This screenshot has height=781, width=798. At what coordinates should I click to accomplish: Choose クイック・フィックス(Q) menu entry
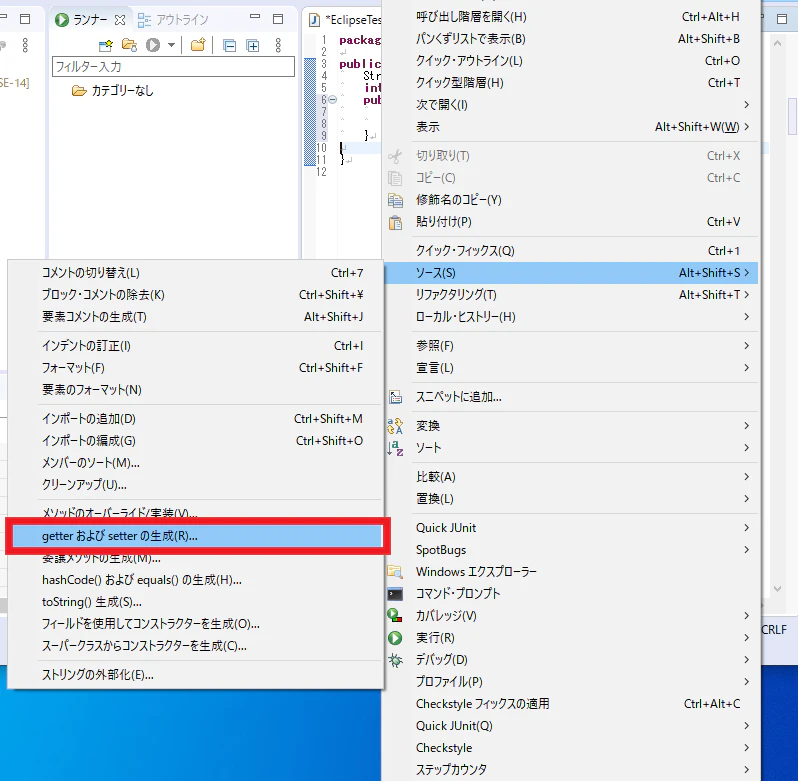571,250
